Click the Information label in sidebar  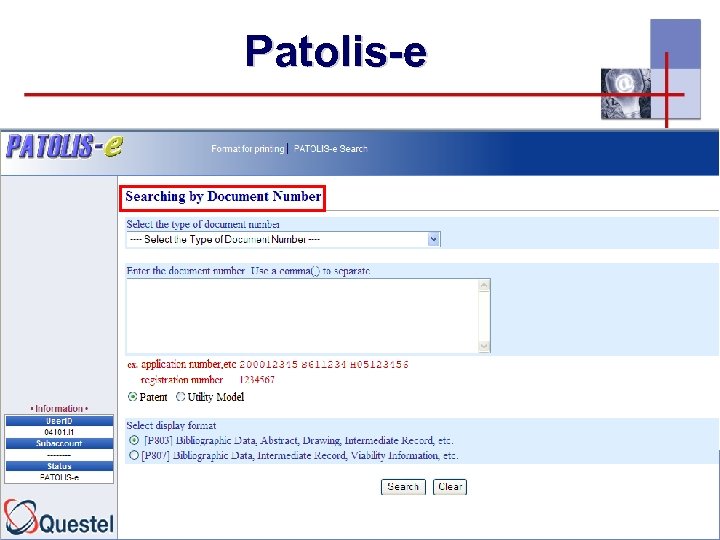click(59, 409)
